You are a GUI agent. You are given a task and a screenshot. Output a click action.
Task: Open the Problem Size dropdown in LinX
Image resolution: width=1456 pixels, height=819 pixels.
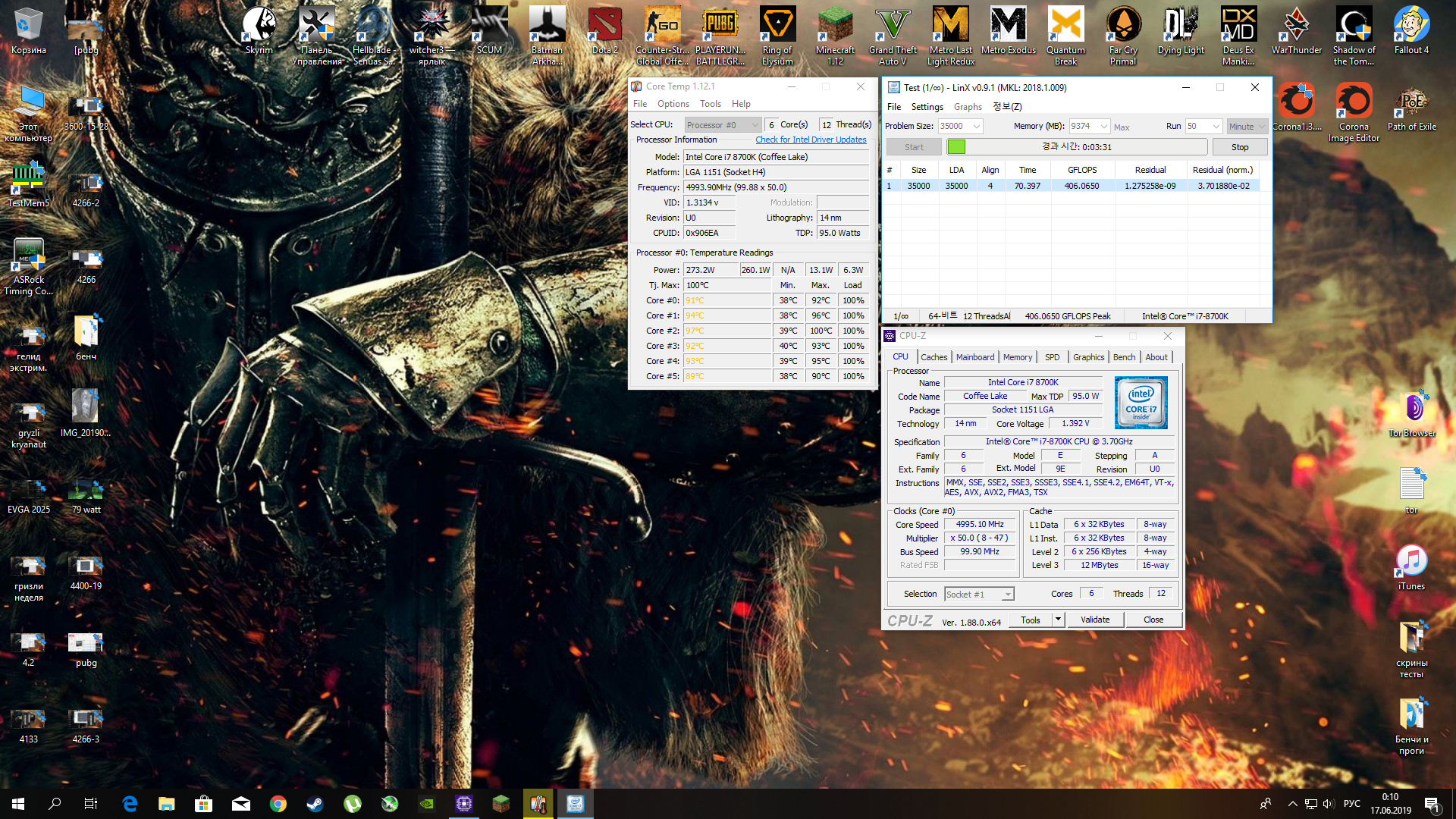pyautogui.click(x=977, y=127)
